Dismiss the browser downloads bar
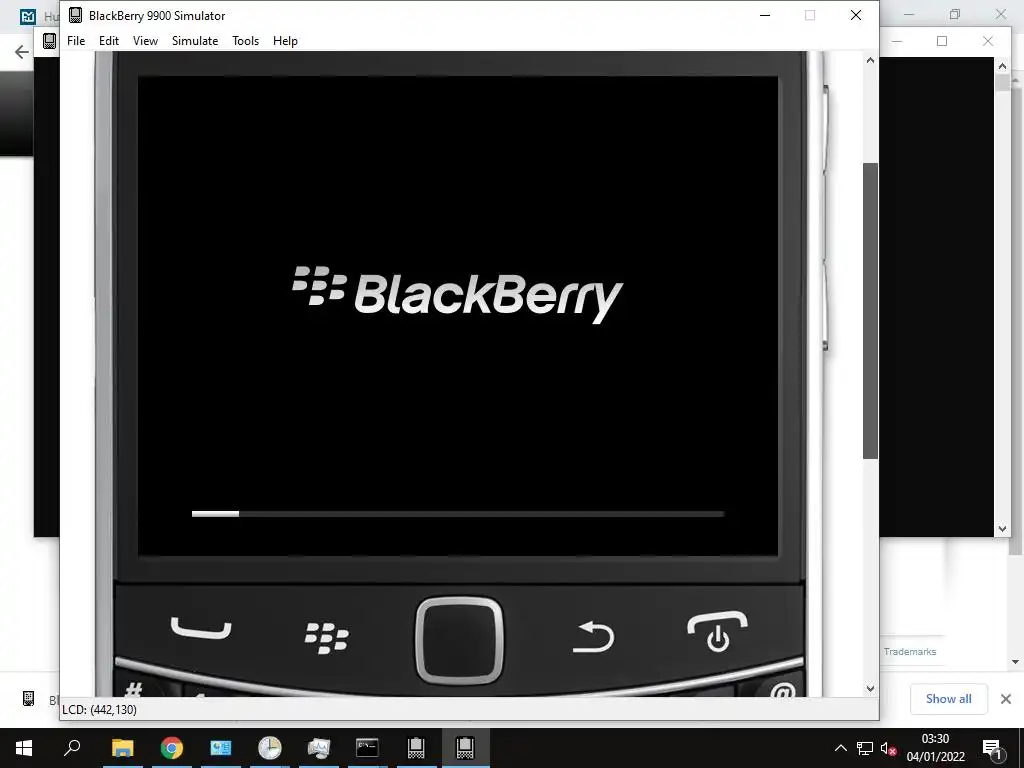1024x768 pixels. 1006,699
